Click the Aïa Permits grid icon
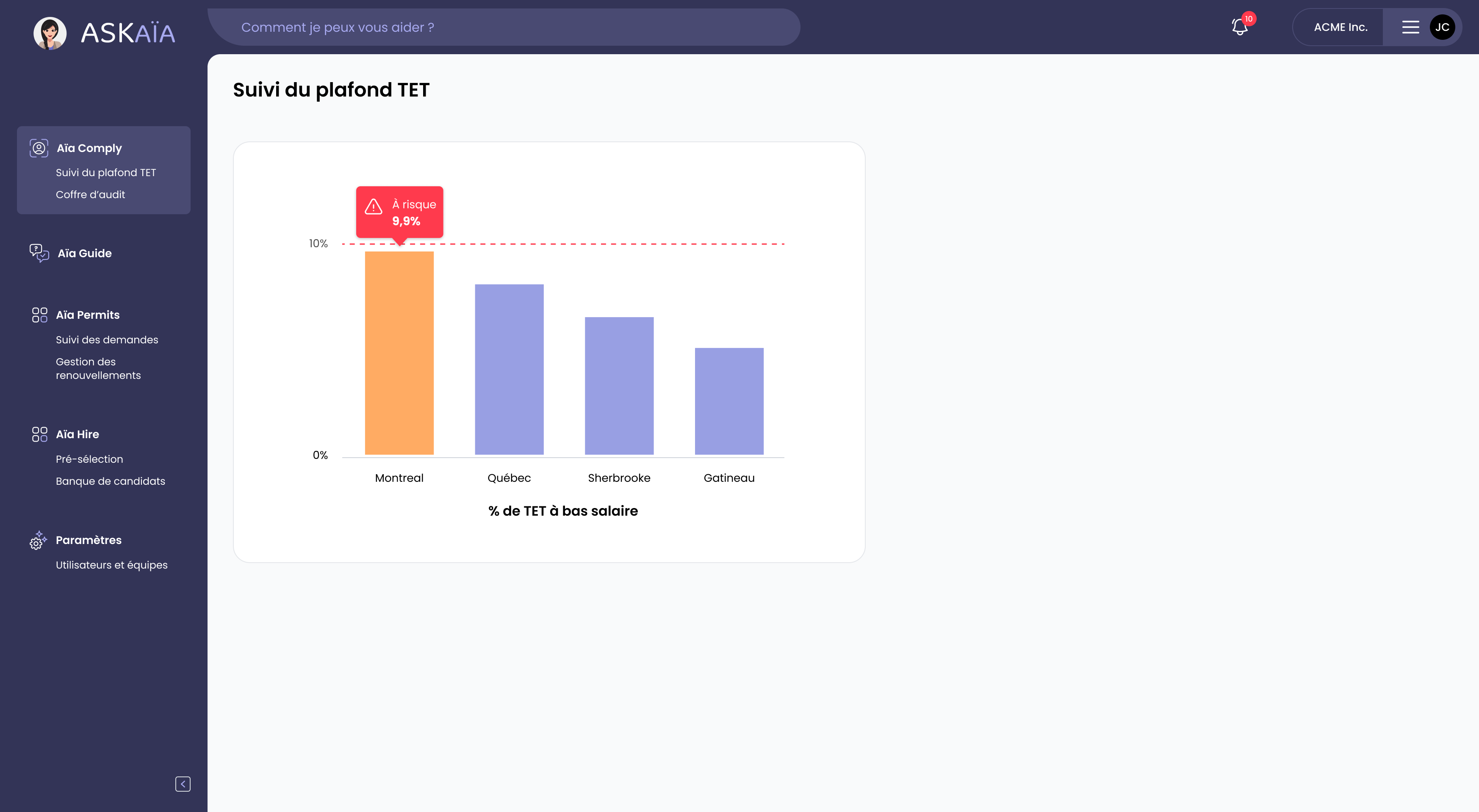Image resolution: width=1479 pixels, height=812 pixels. click(x=40, y=315)
